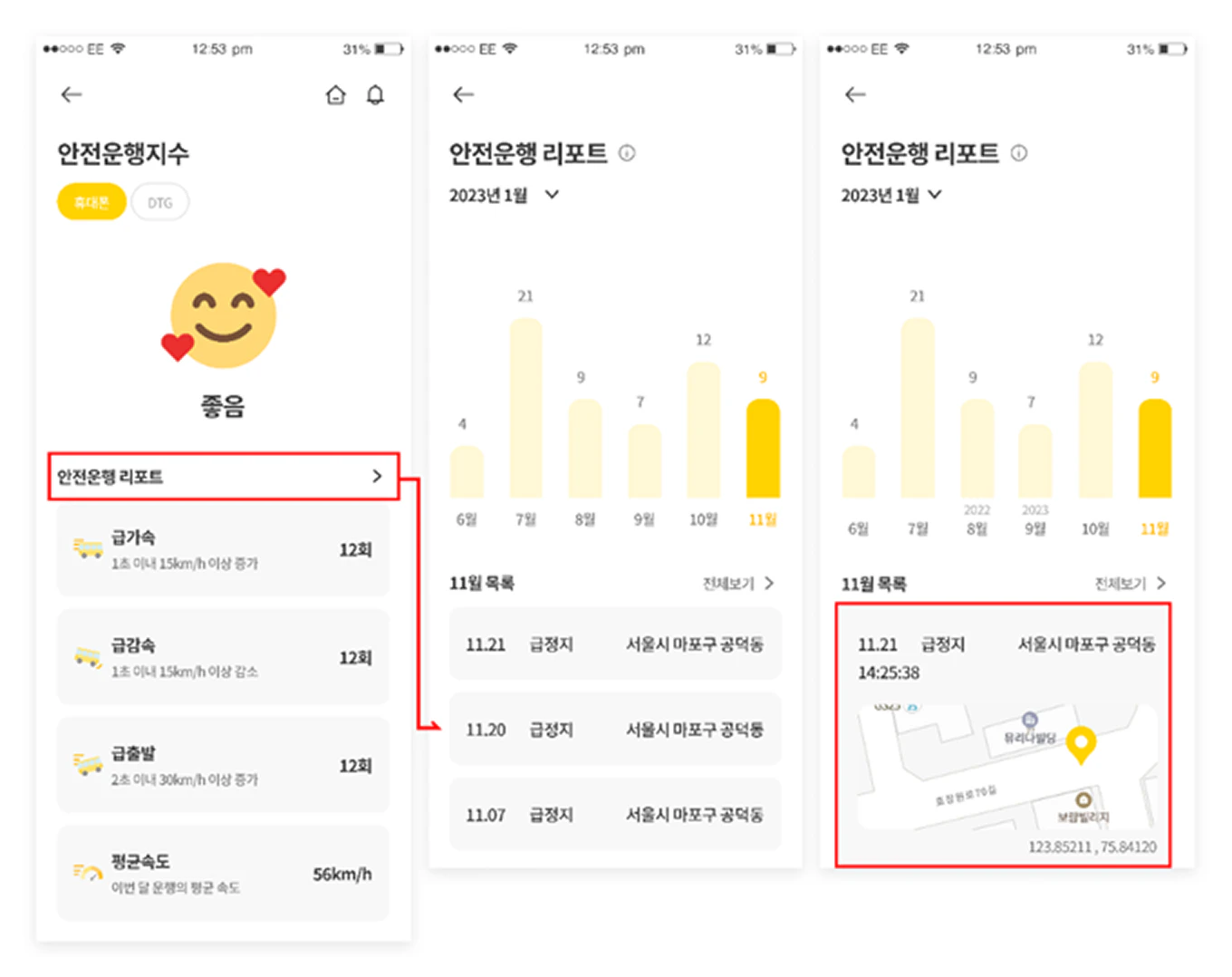Expand 2023년 1월 dropdown in middle screen
The width and height of the screenshot is (1232, 977).
[x=552, y=195]
